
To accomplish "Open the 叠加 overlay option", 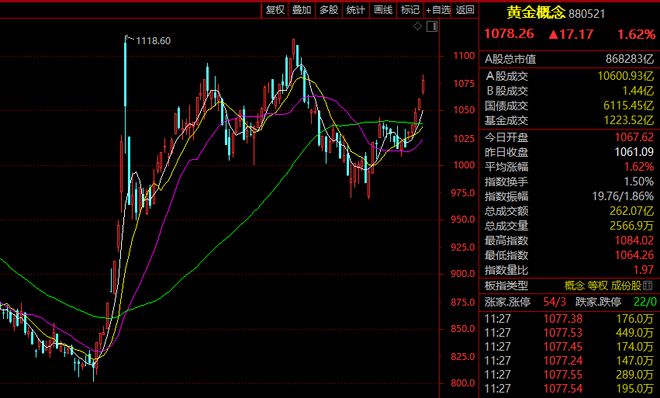I will (302, 10).
